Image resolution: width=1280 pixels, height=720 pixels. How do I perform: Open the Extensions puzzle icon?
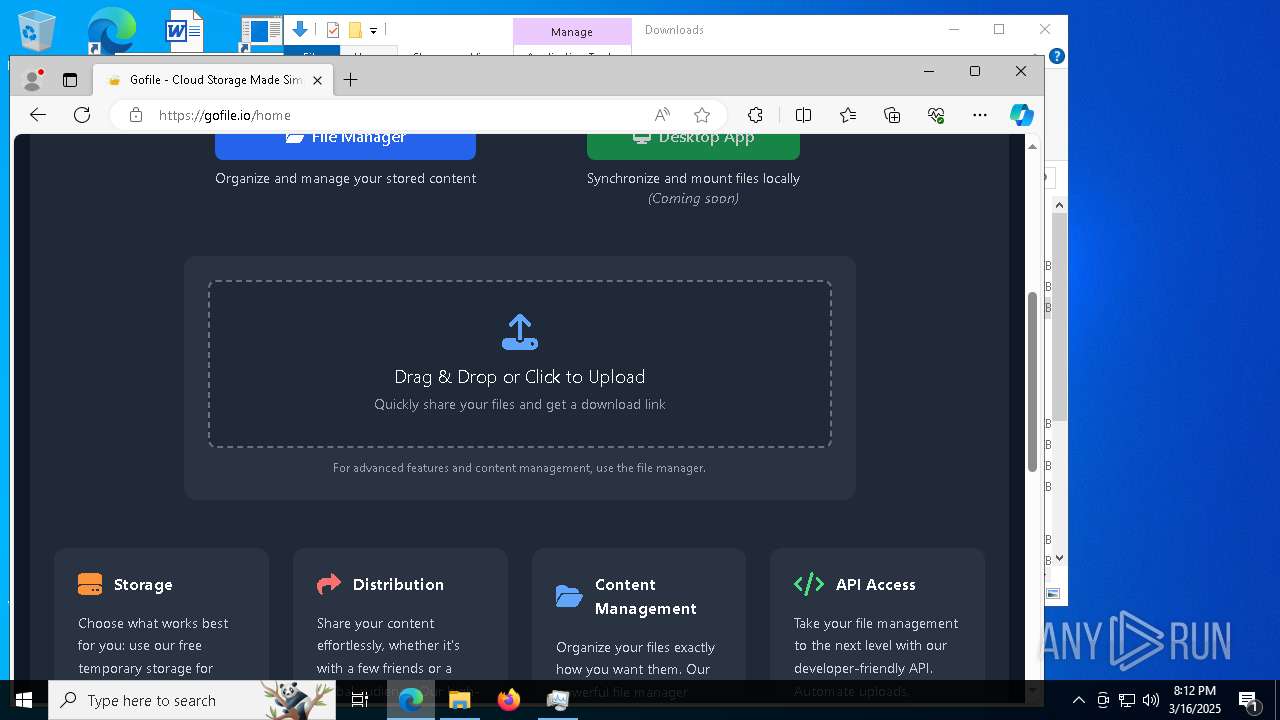pos(756,115)
